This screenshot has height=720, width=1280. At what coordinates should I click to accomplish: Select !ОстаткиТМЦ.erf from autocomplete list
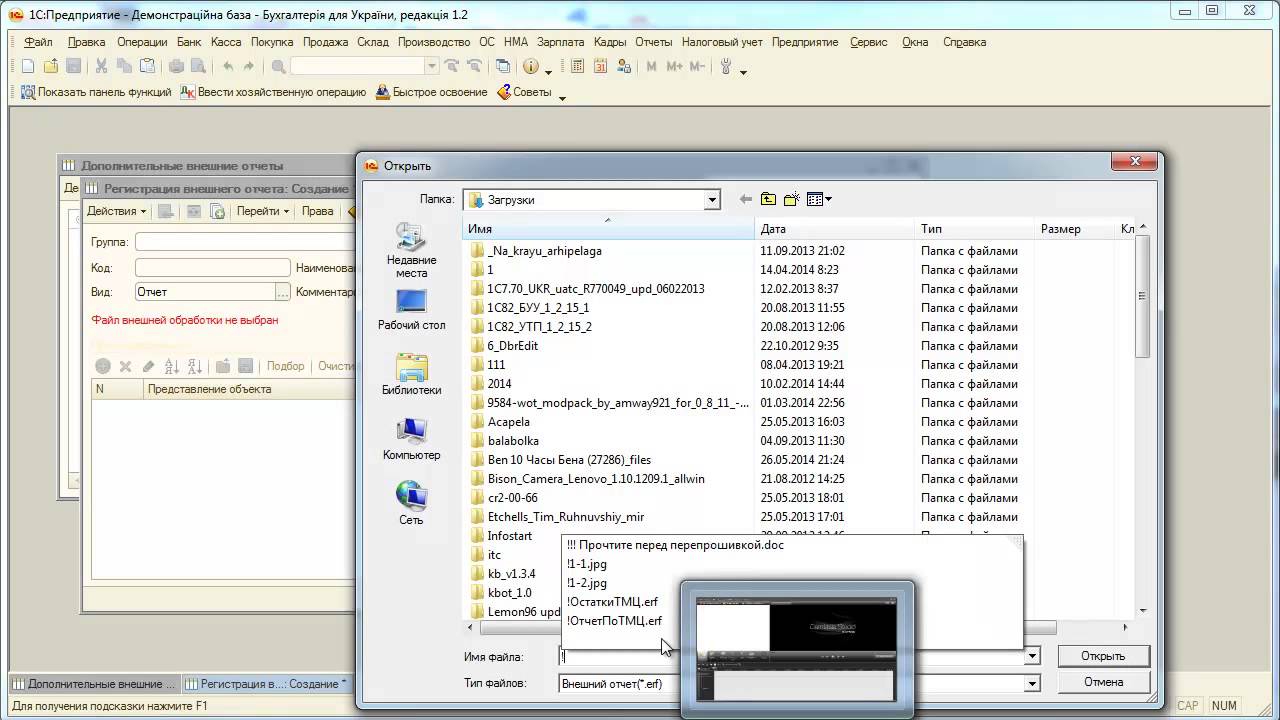[612, 602]
